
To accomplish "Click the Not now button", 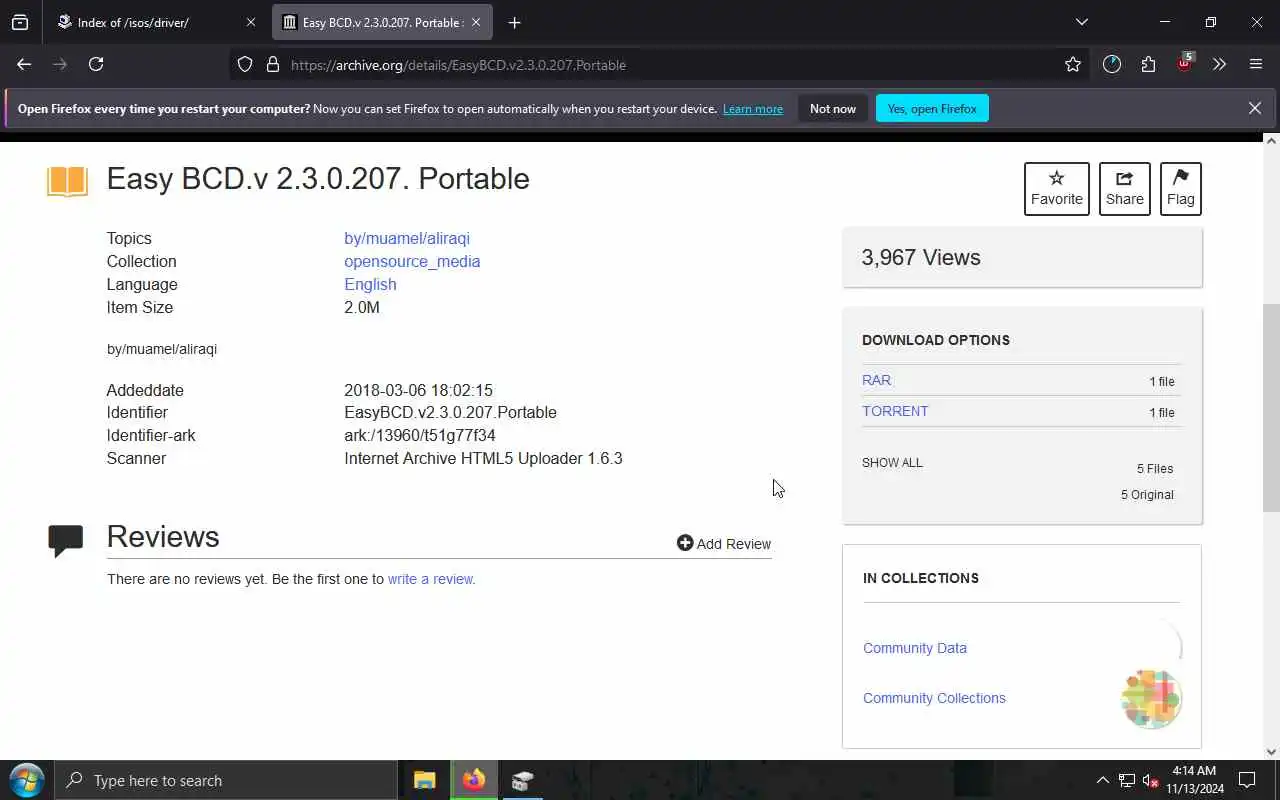I will (x=833, y=108).
